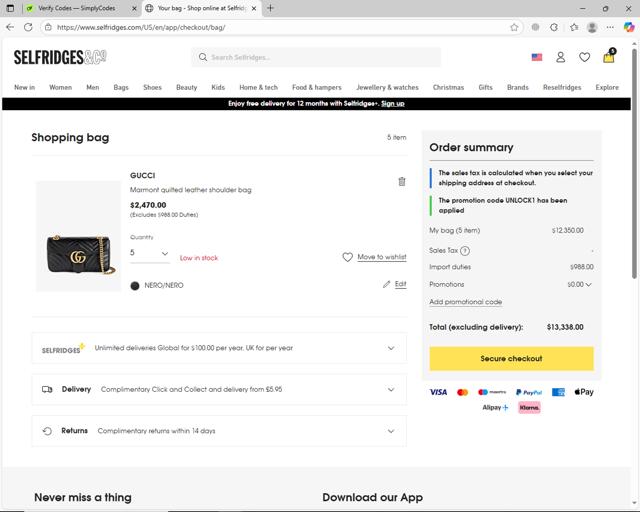Select the NERO/NERO black color swatch
The height and width of the screenshot is (512, 640).
tap(135, 286)
